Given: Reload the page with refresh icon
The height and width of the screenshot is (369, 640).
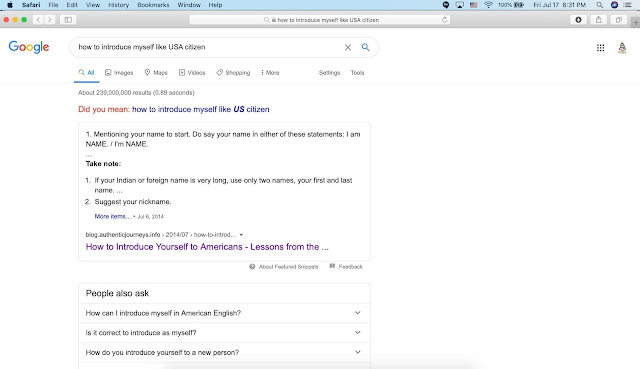Looking at the screenshot, I should point(444,20).
